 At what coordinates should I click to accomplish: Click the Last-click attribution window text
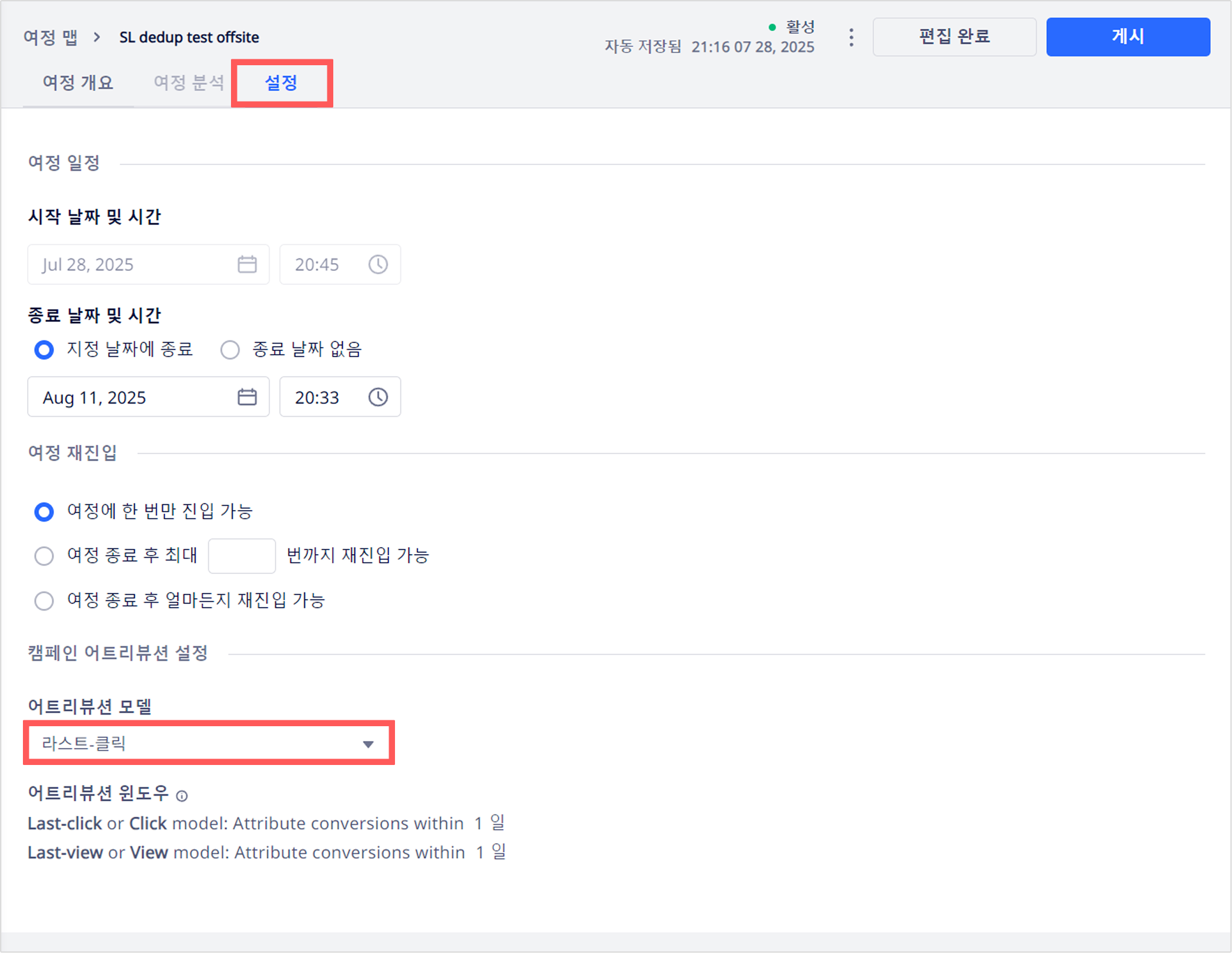(266, 823)
